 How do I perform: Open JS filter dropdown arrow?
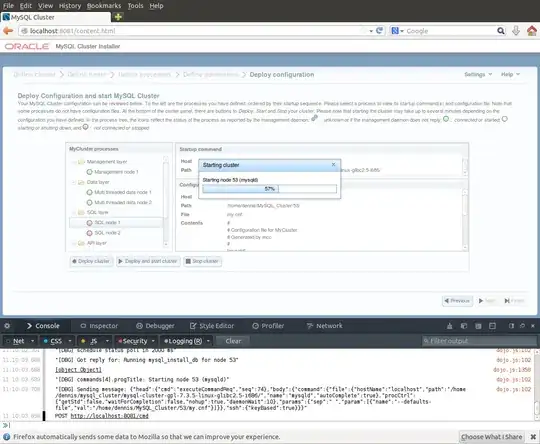tap(107, 341)
